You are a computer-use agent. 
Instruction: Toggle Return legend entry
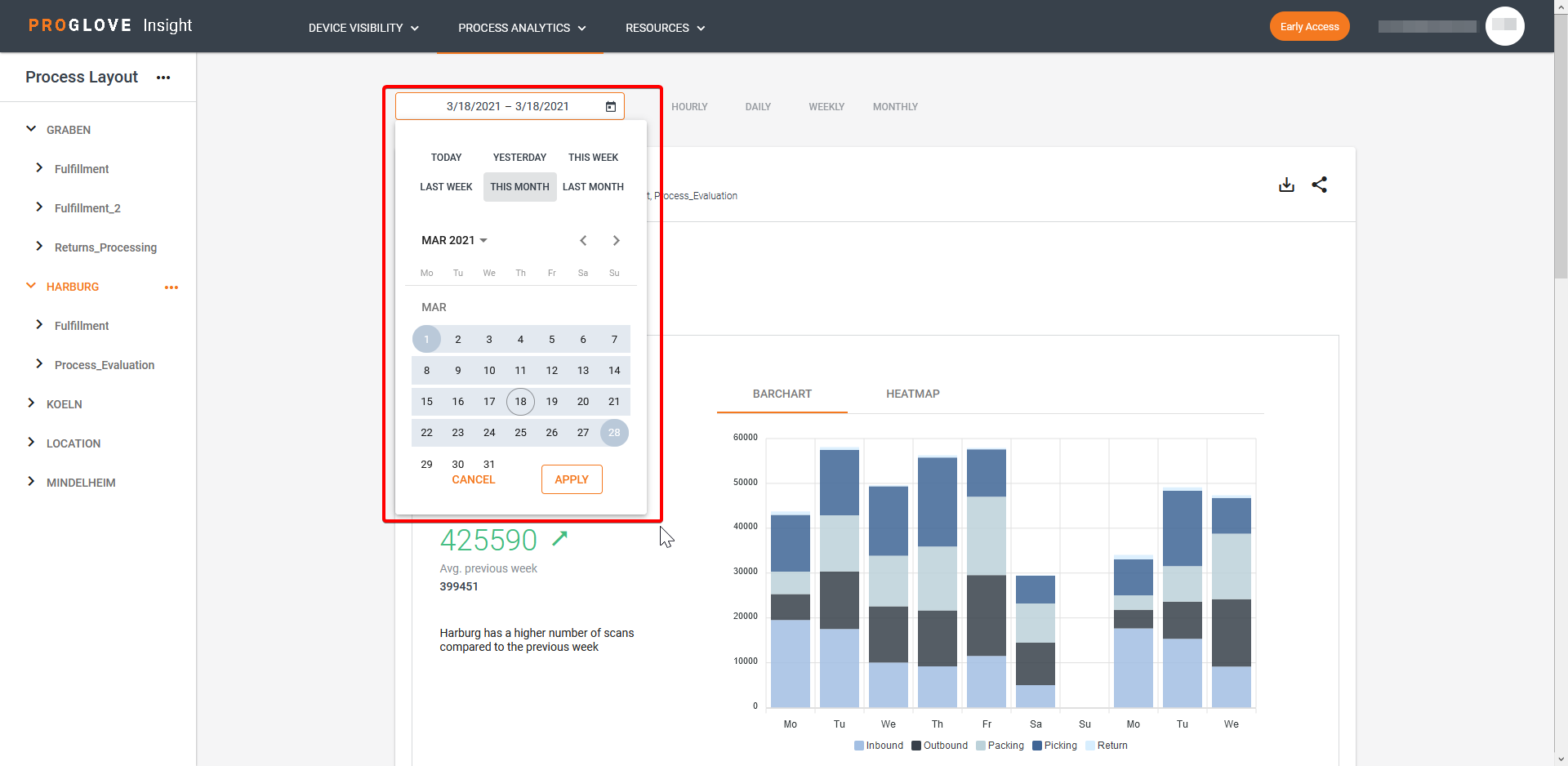click(1107, 746)
